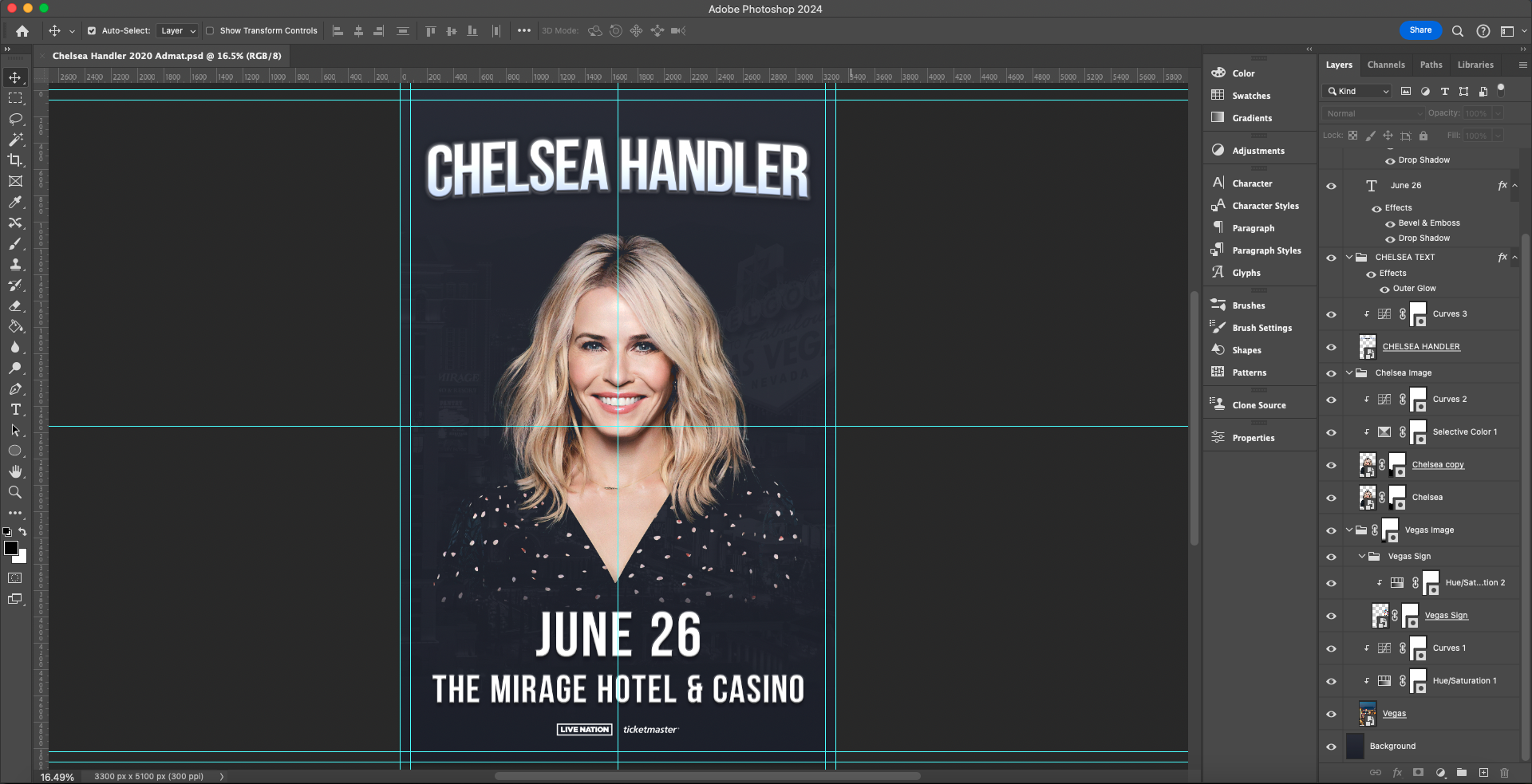Select the Move tool
Screen dimensions: 1532x784
15,77
